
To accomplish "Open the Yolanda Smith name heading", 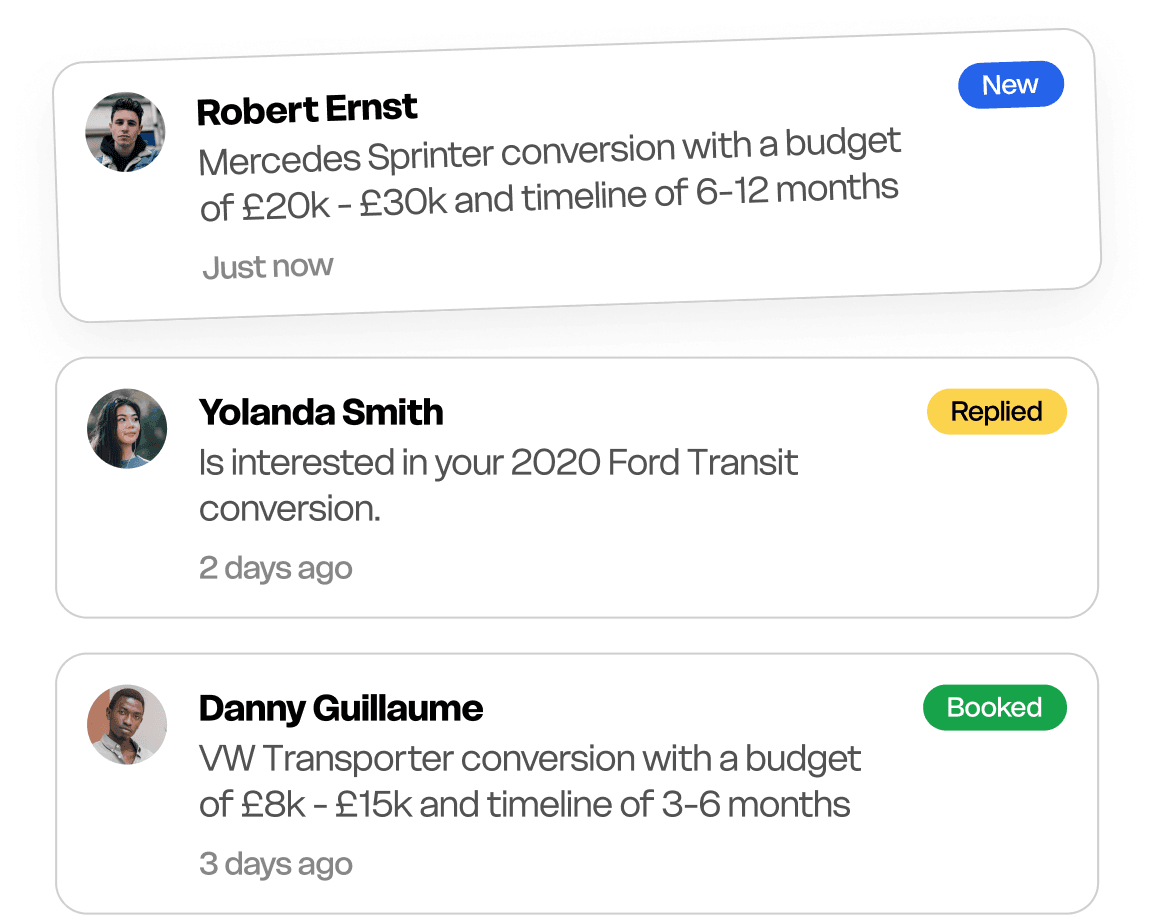I will (321, 412).
